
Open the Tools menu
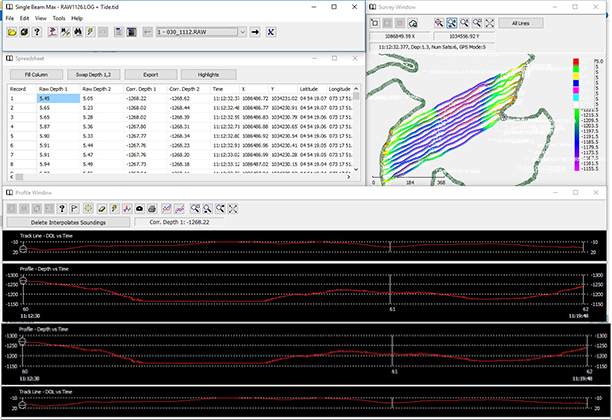coord(59,18)
